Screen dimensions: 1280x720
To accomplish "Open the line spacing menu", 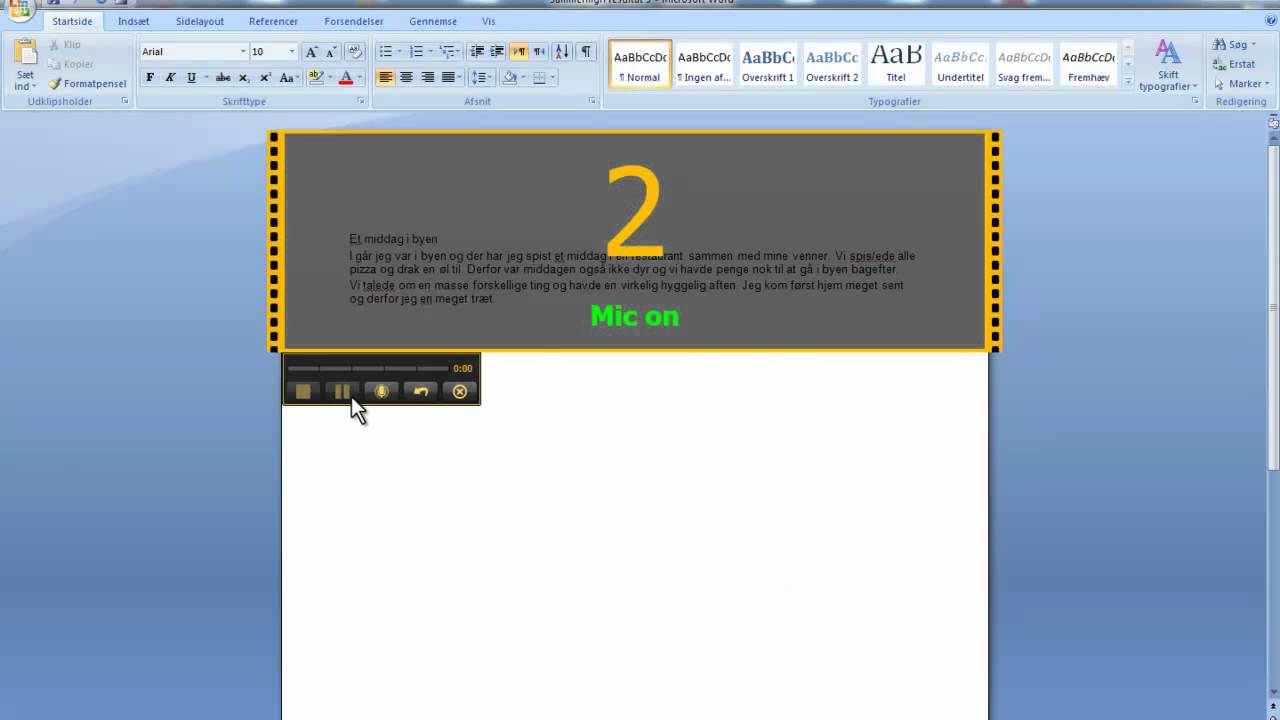I will tap(482, 77).
